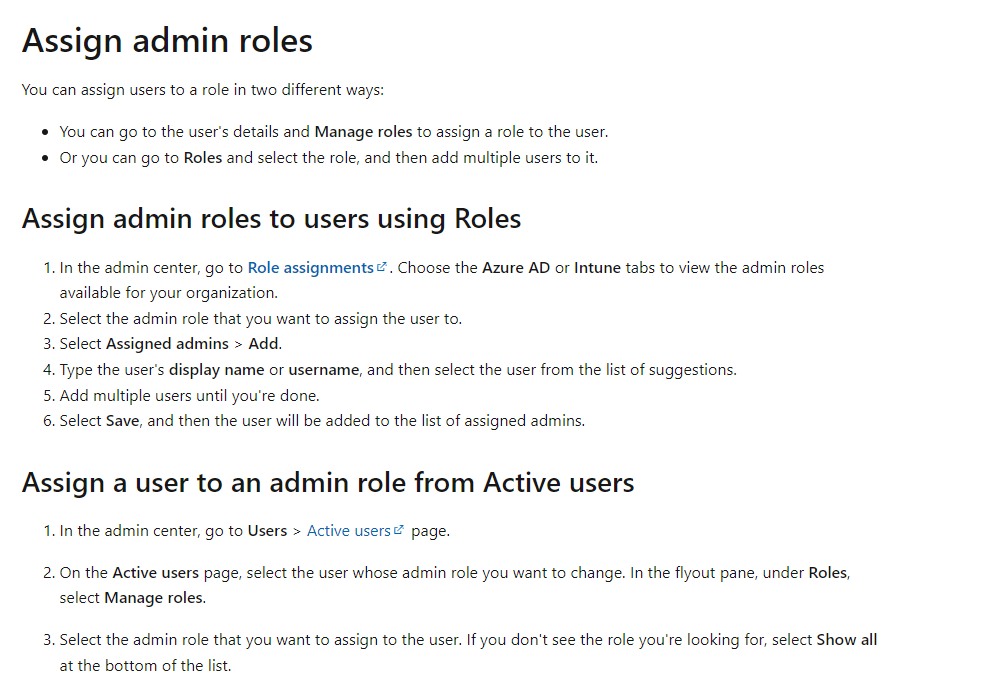Click external-link icon after Active users
The height and width of the screenshot is (695, 985).
click(398, 530)
